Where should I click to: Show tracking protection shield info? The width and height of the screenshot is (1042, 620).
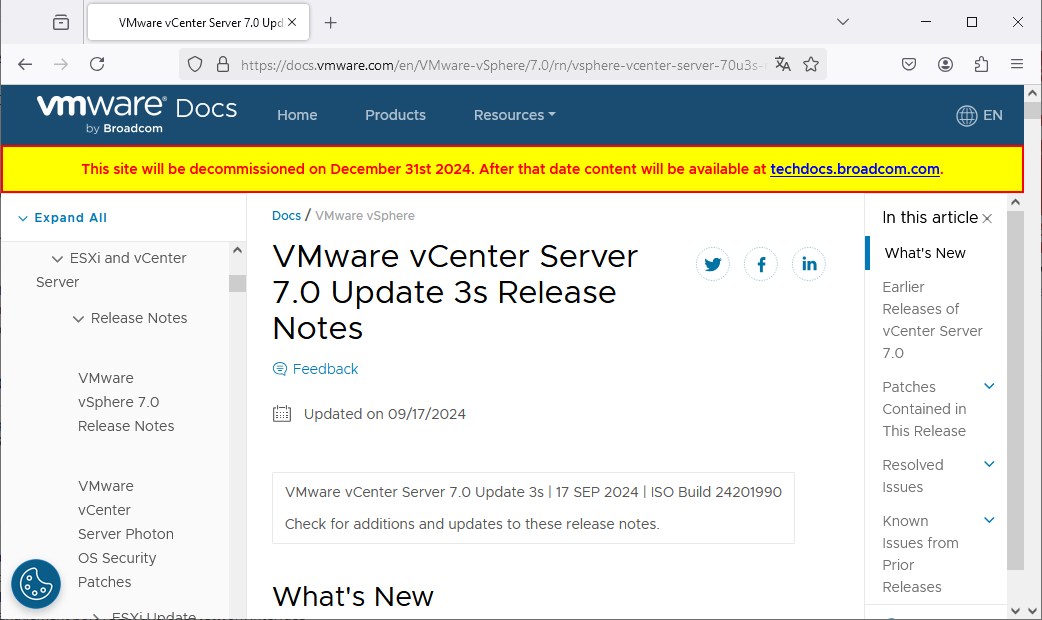coord(195,64)
